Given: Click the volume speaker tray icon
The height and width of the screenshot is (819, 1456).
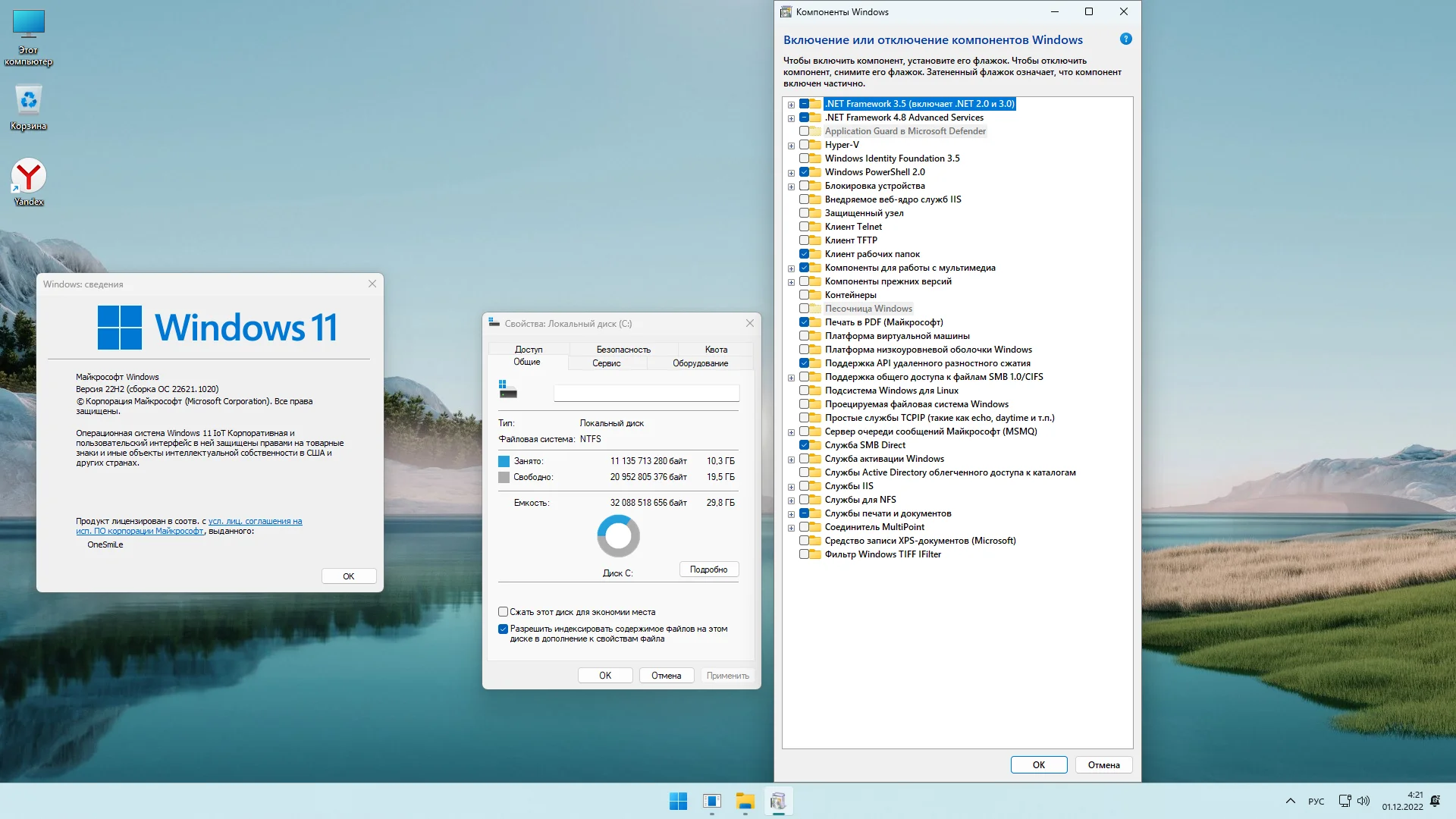Looking at the screenshot, I should point(1363,801).
